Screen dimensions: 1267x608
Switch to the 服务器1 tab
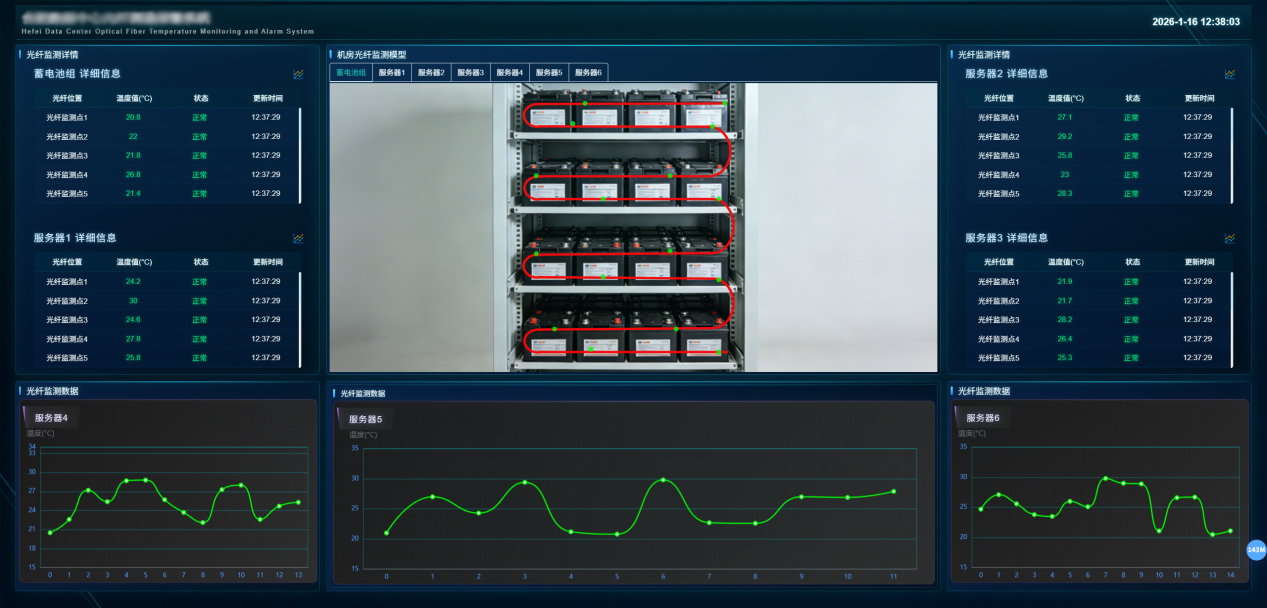392,73
